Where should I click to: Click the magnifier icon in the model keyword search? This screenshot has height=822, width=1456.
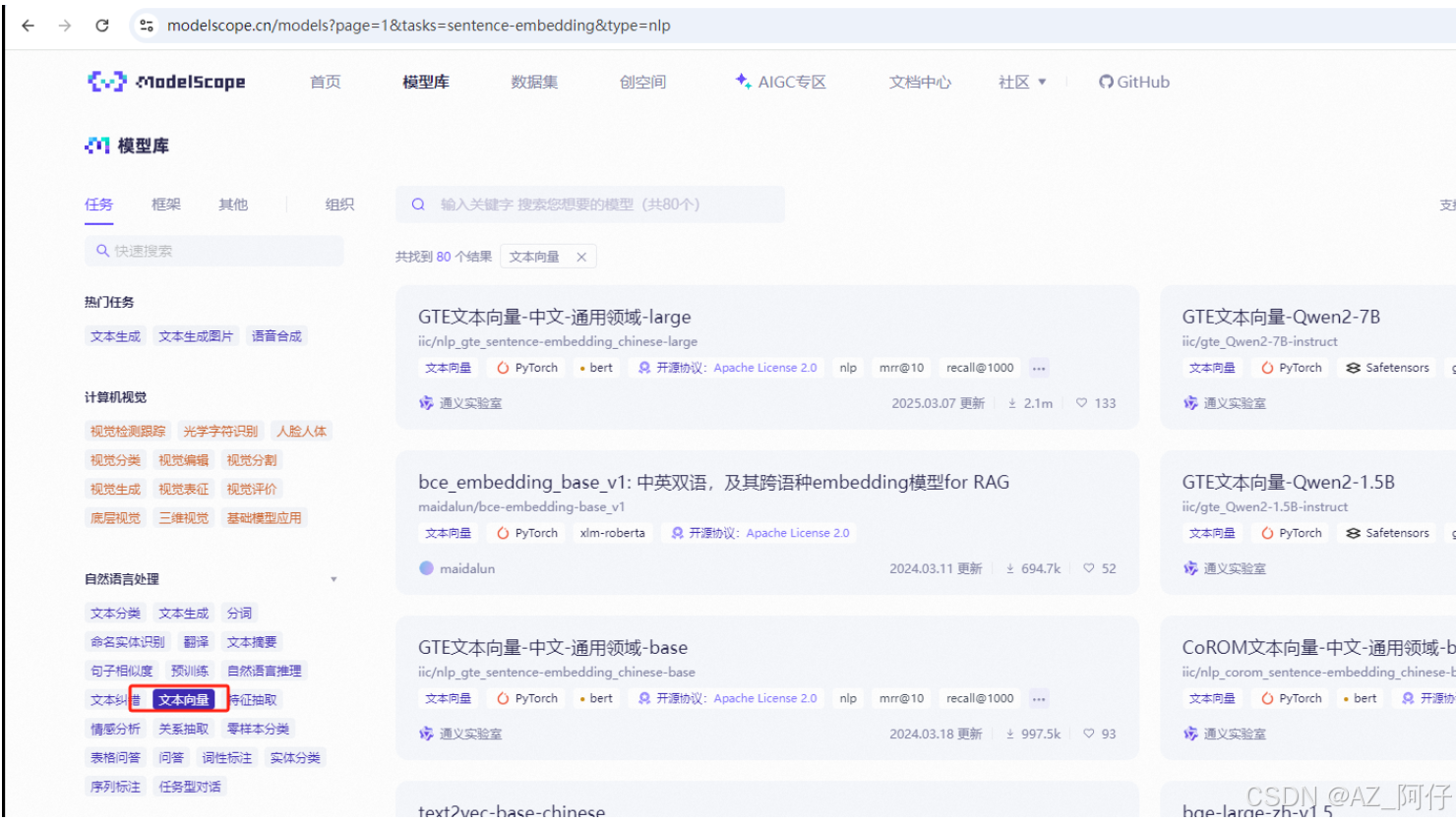[x=418, y=205]
